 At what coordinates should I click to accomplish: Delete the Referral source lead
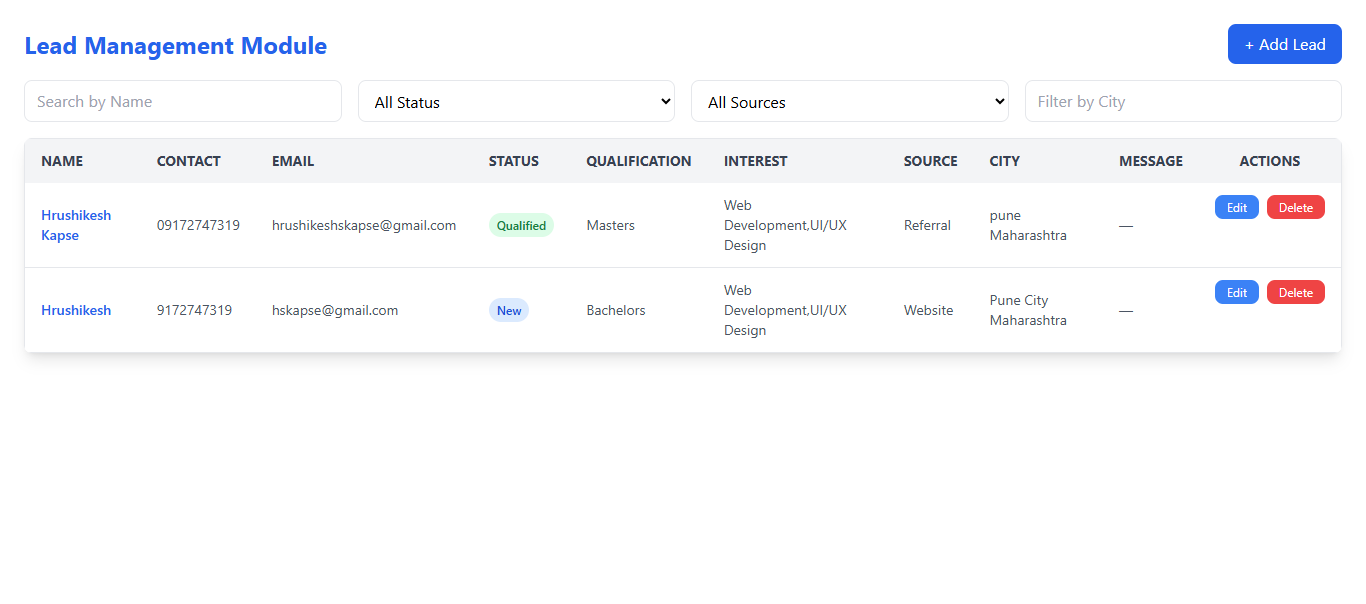1295,207
